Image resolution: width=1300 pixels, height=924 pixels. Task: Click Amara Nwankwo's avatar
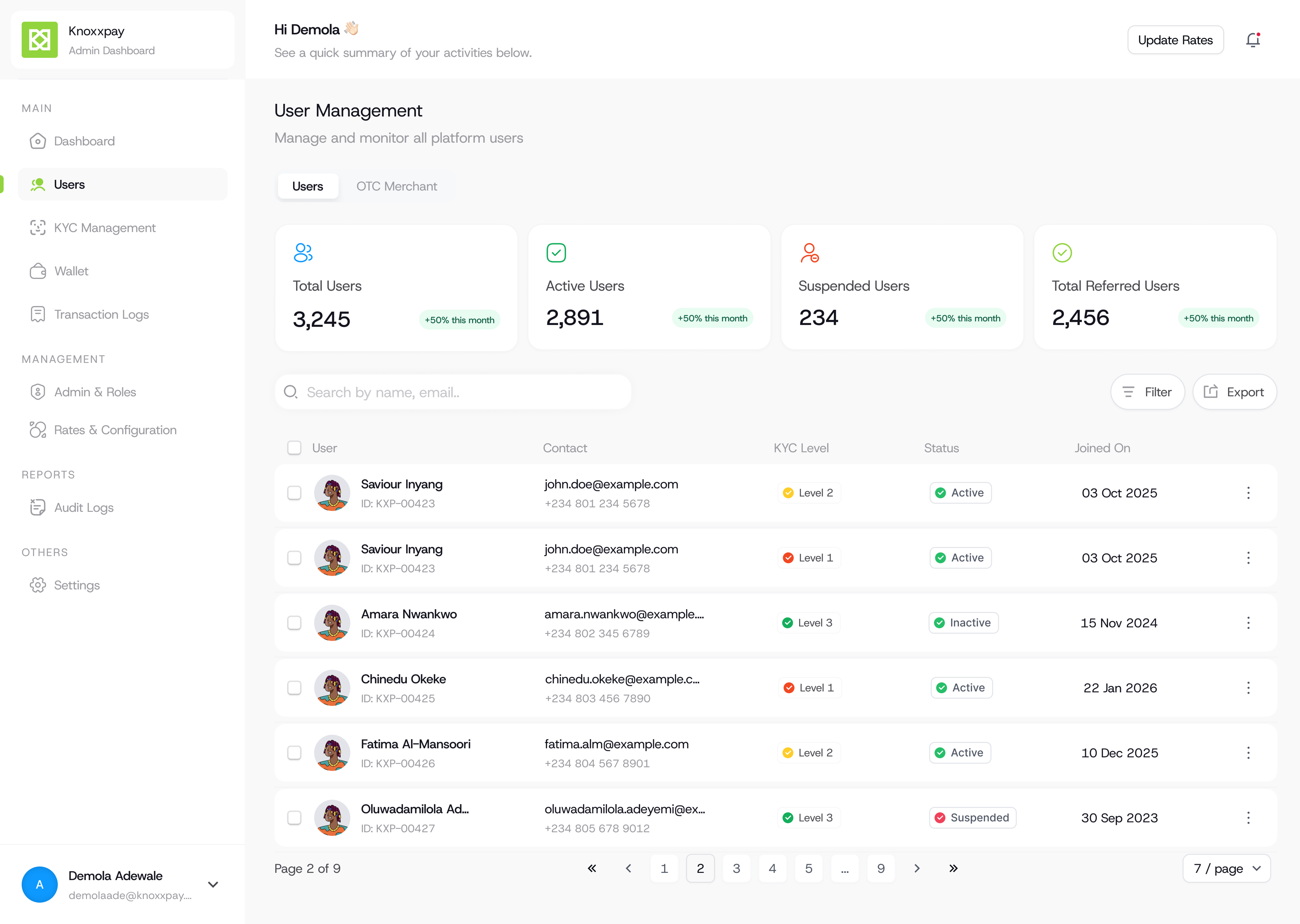coord(332,623)
